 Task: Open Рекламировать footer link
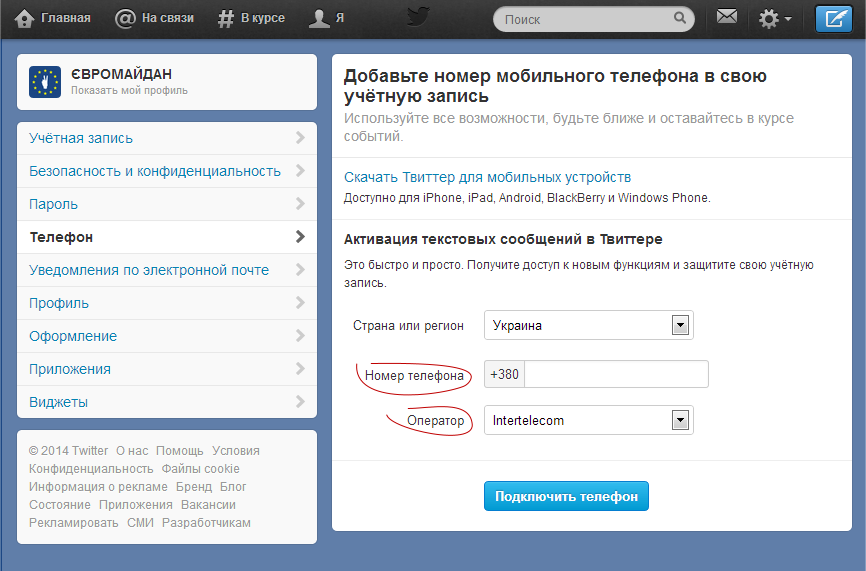73,522
